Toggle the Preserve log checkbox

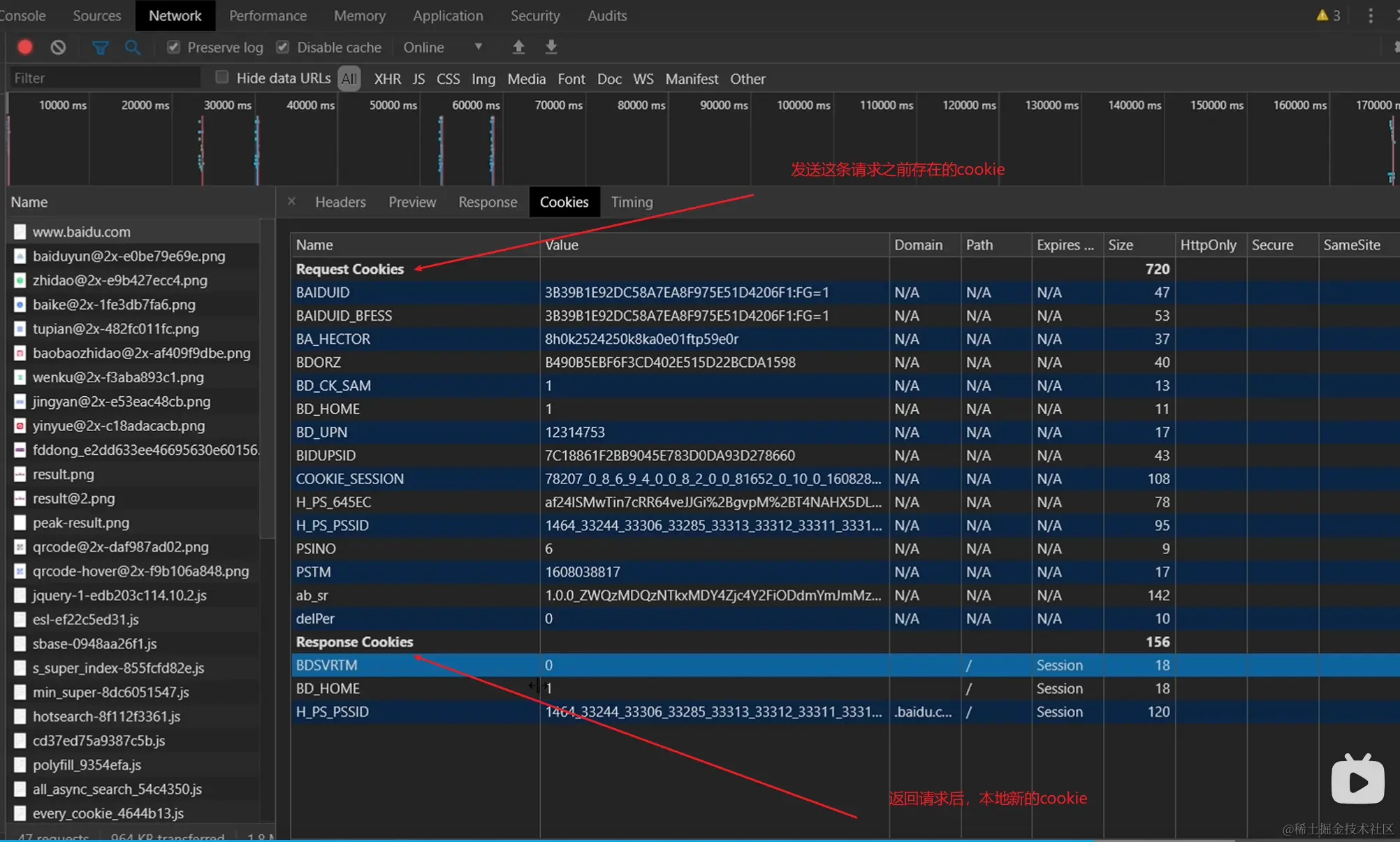[x=173, y=47]
